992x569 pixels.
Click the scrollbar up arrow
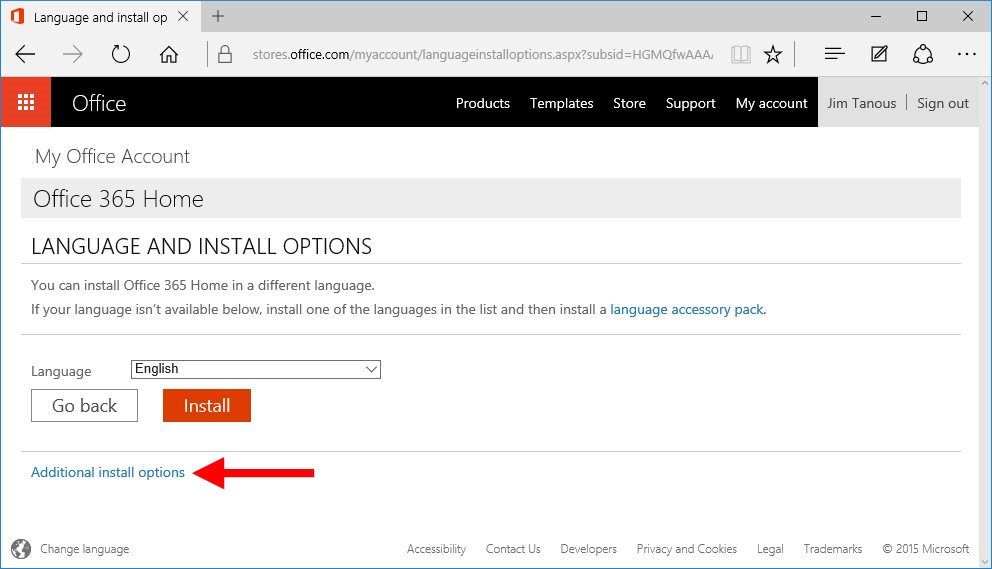click(985, 84)
